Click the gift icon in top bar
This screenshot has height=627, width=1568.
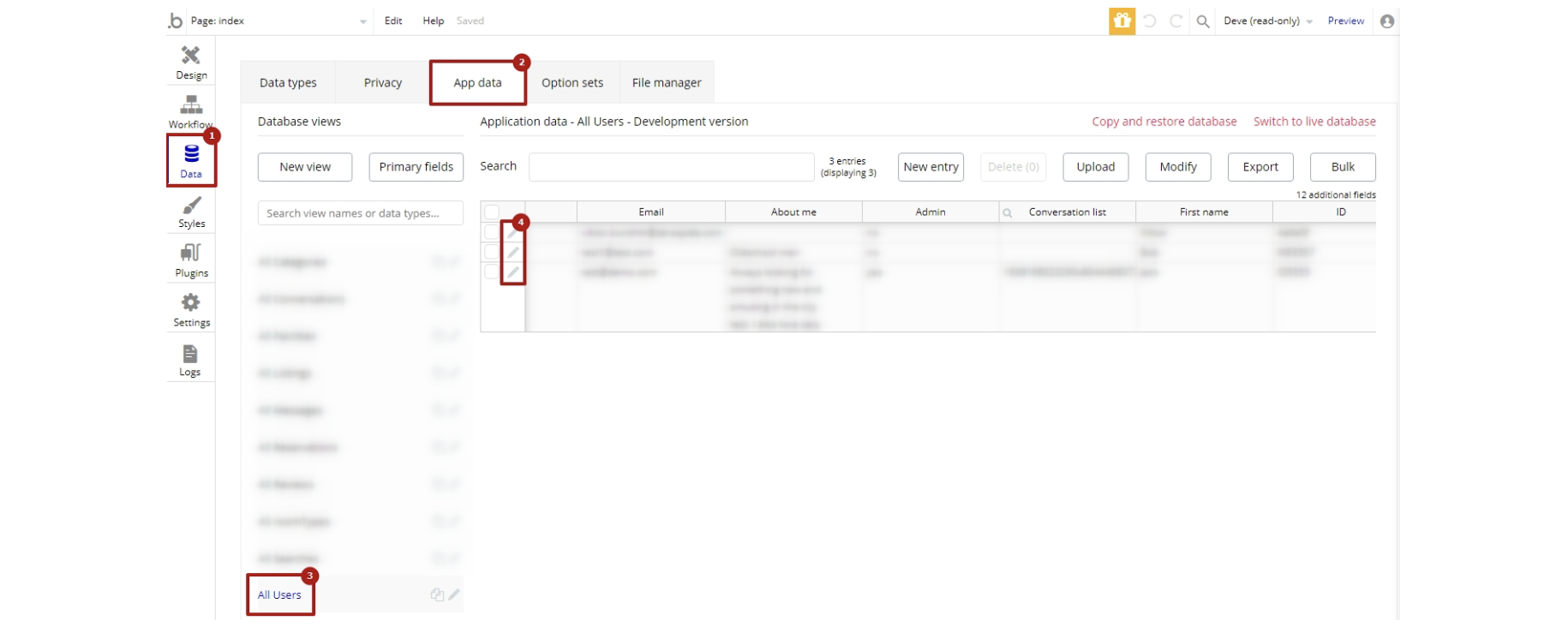point(1122,21)
